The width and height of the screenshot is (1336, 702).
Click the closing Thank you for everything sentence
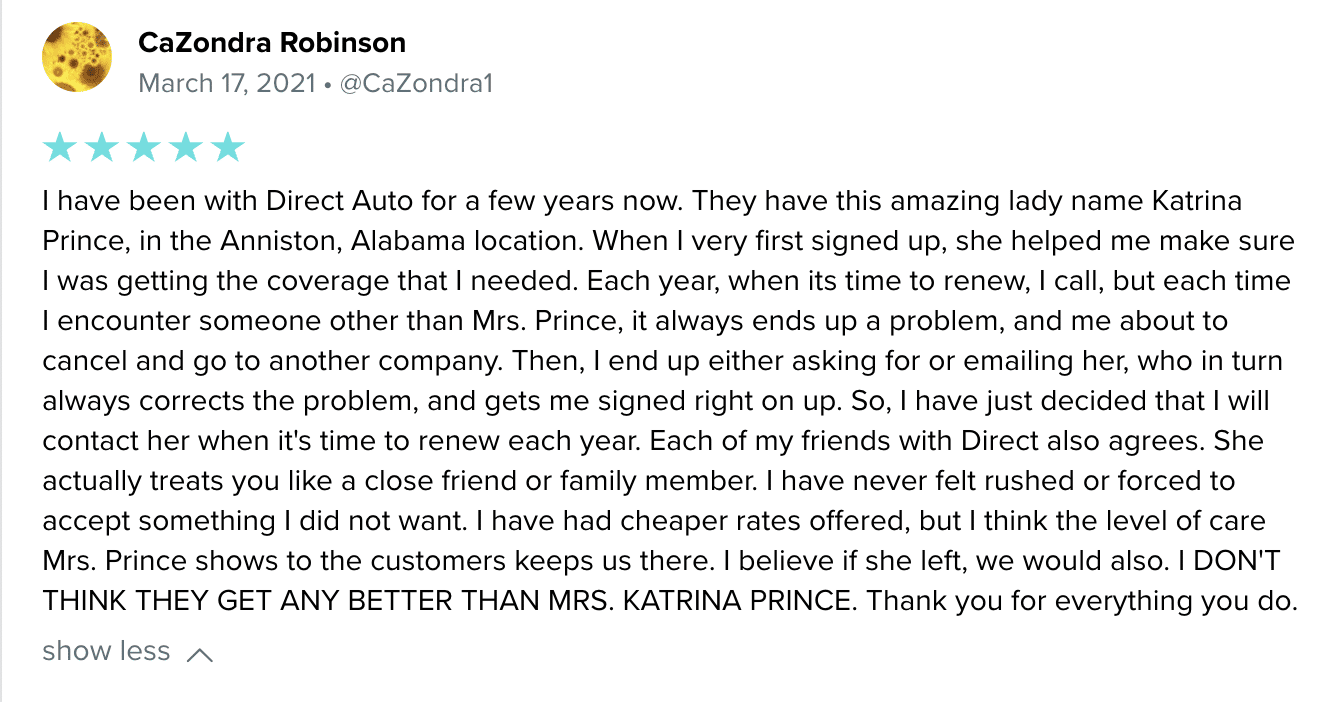pyautogui.click(x=1082, y=602)
